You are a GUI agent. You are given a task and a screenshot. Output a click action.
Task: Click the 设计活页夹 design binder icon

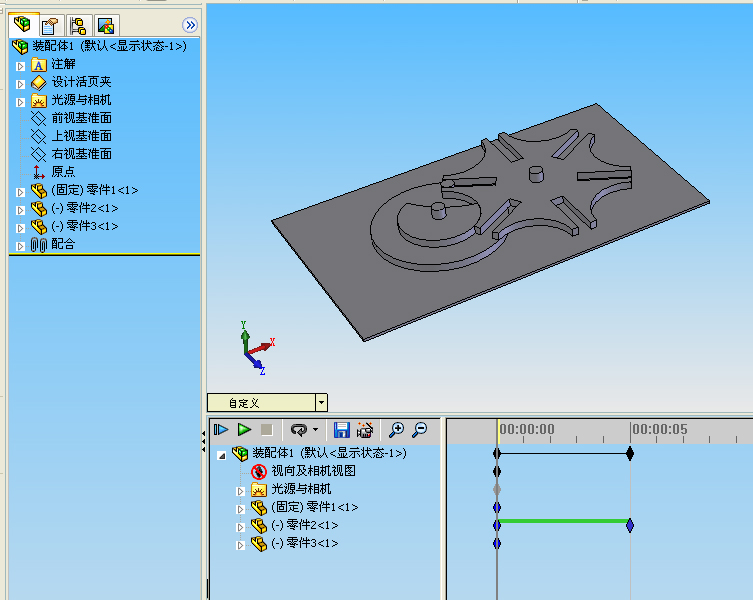pos(38,83)
